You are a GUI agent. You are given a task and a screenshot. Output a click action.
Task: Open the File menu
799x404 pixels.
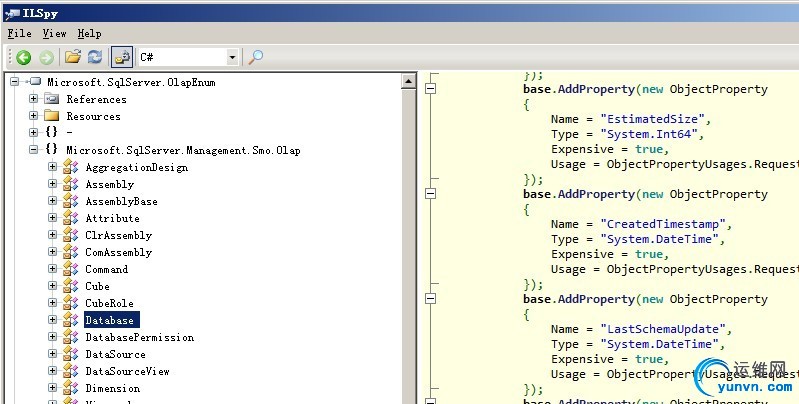[x=19, y=34]
